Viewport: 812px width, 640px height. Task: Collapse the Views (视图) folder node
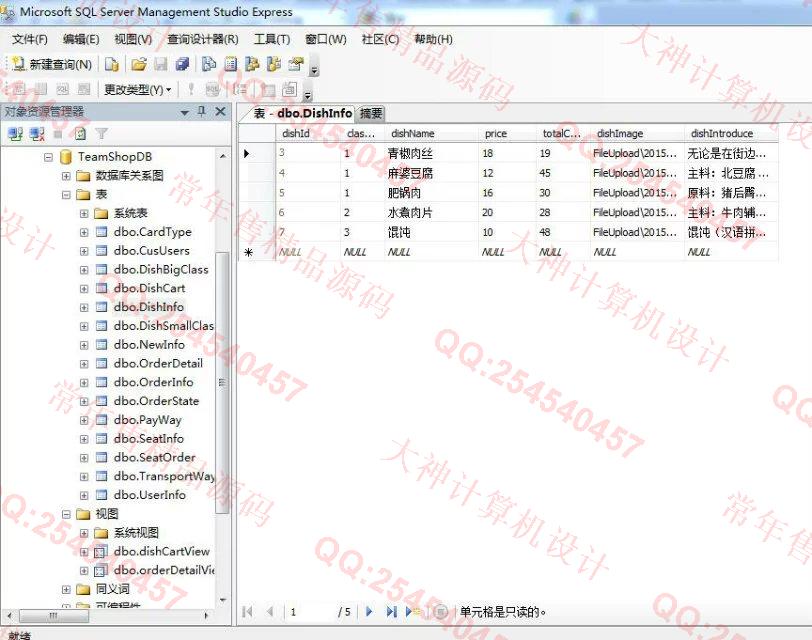tap(66, 514)
